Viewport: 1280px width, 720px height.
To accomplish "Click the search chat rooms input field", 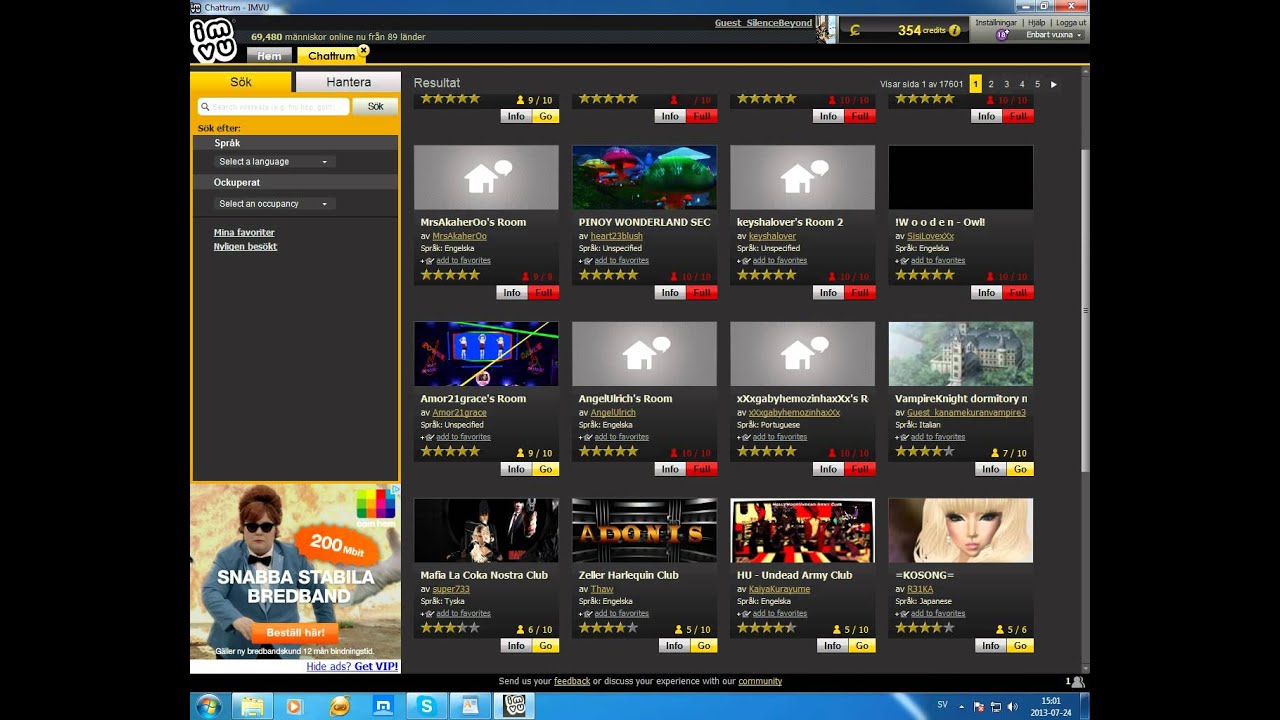I will (274, 106).
